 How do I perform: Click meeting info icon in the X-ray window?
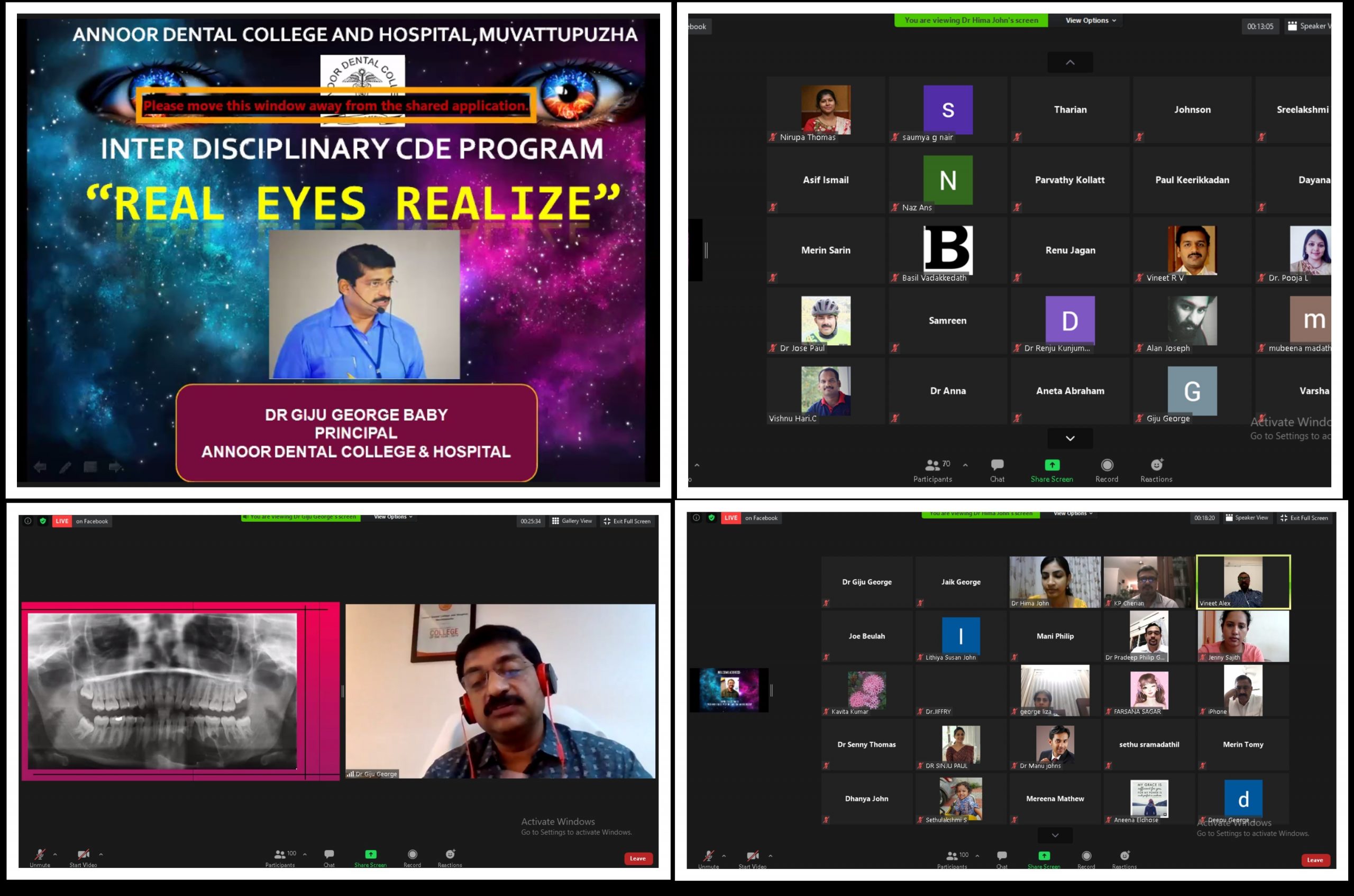(x=28, y=521)
